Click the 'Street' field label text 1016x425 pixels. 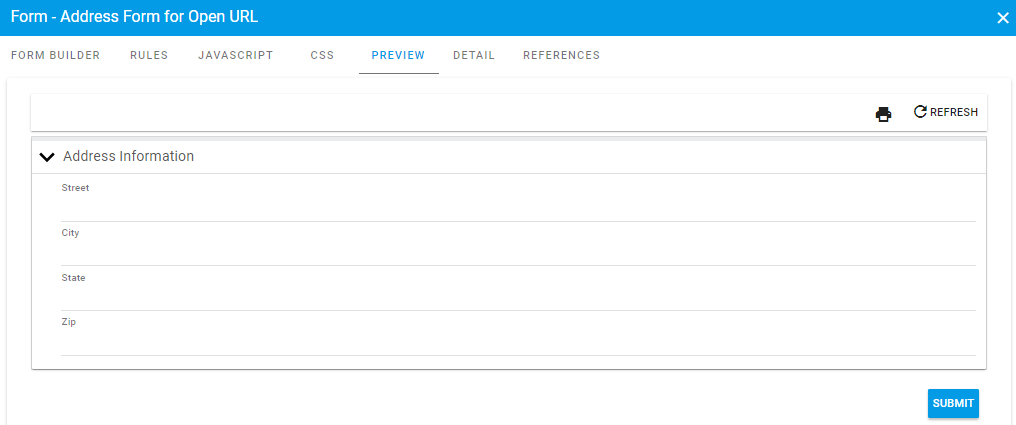tap(75, 188)
